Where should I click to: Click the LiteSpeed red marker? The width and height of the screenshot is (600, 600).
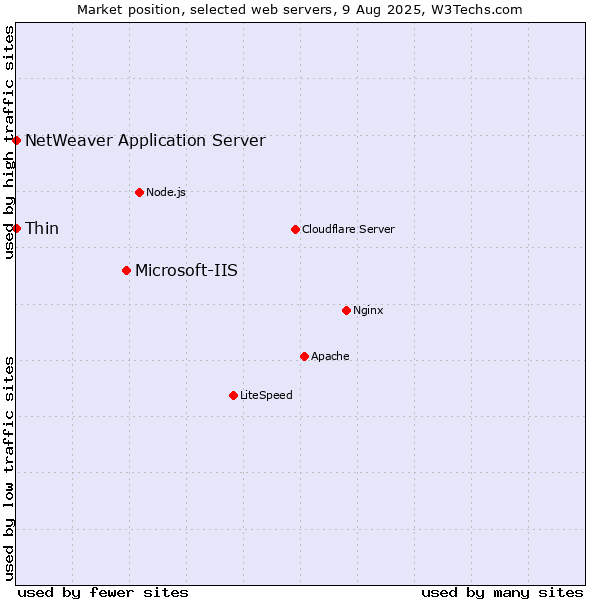point(234,395)
